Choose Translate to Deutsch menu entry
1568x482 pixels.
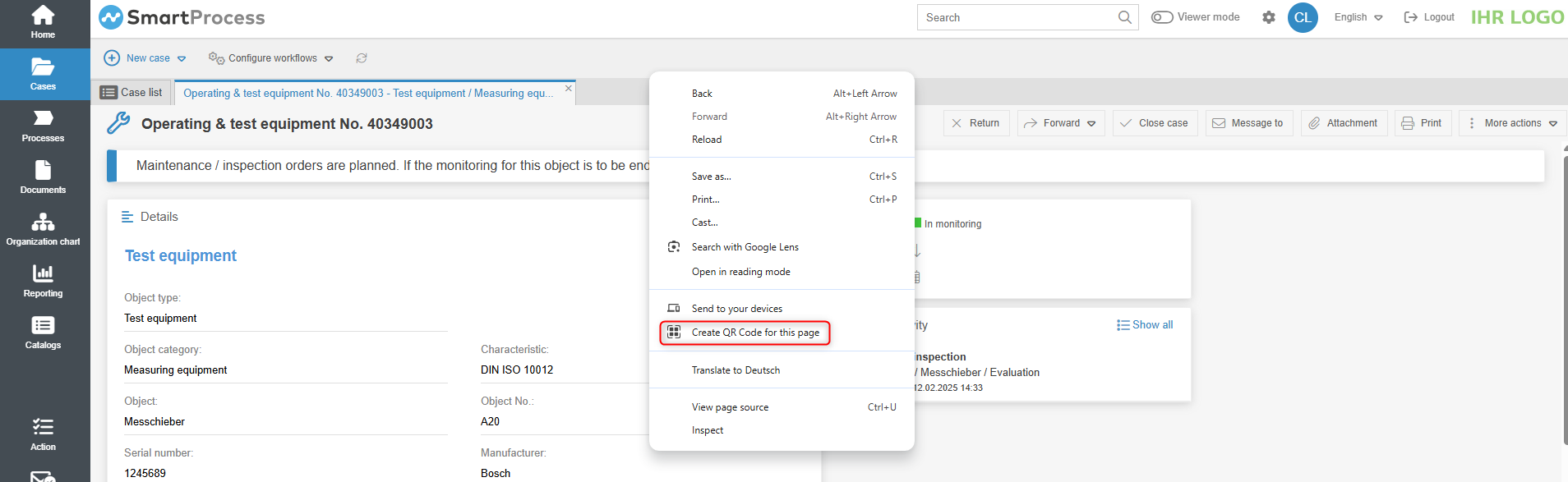[736, 370]
